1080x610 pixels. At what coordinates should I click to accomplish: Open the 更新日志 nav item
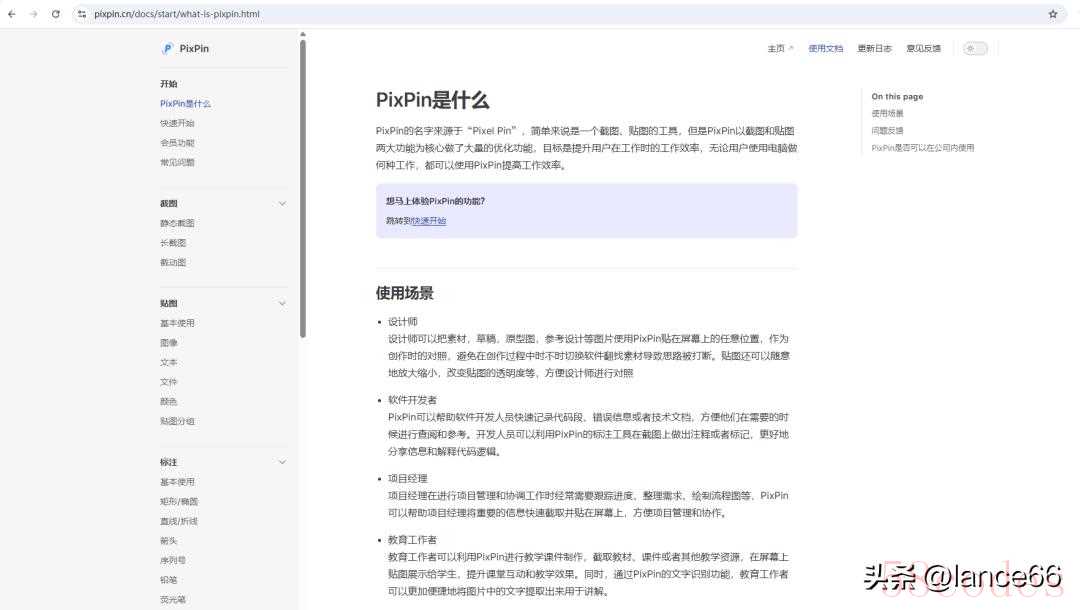tap(874, 48)
